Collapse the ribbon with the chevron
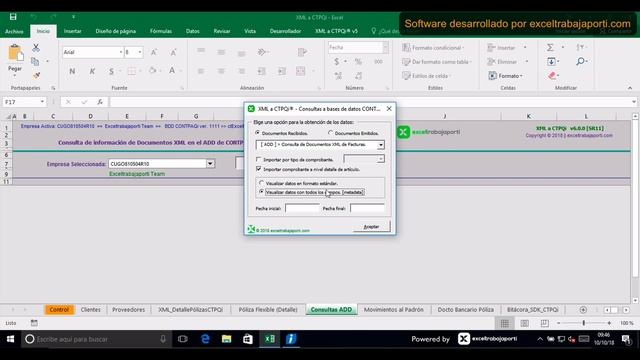 pos(630,88)
